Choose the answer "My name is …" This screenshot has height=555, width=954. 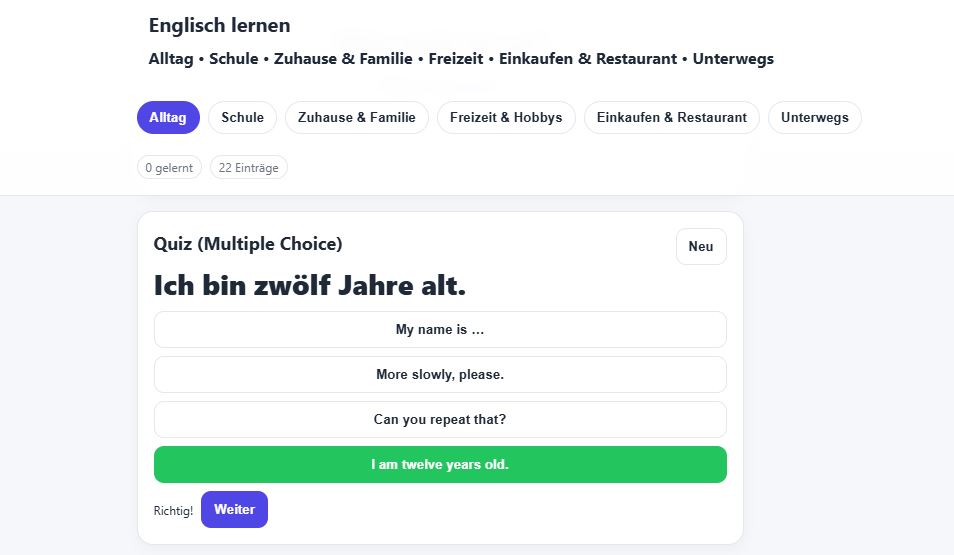point(440,330)
